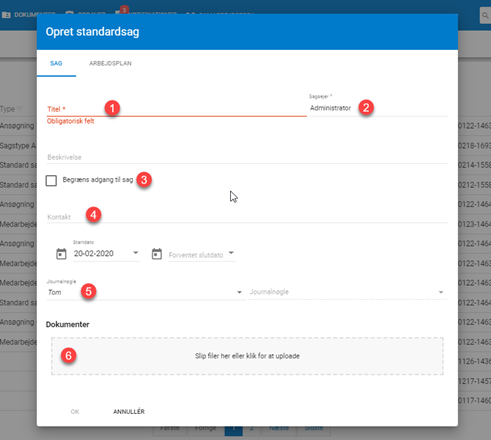Click the Type column filter icon
This screenshot has height=440, width=491.
pos(20,109)
